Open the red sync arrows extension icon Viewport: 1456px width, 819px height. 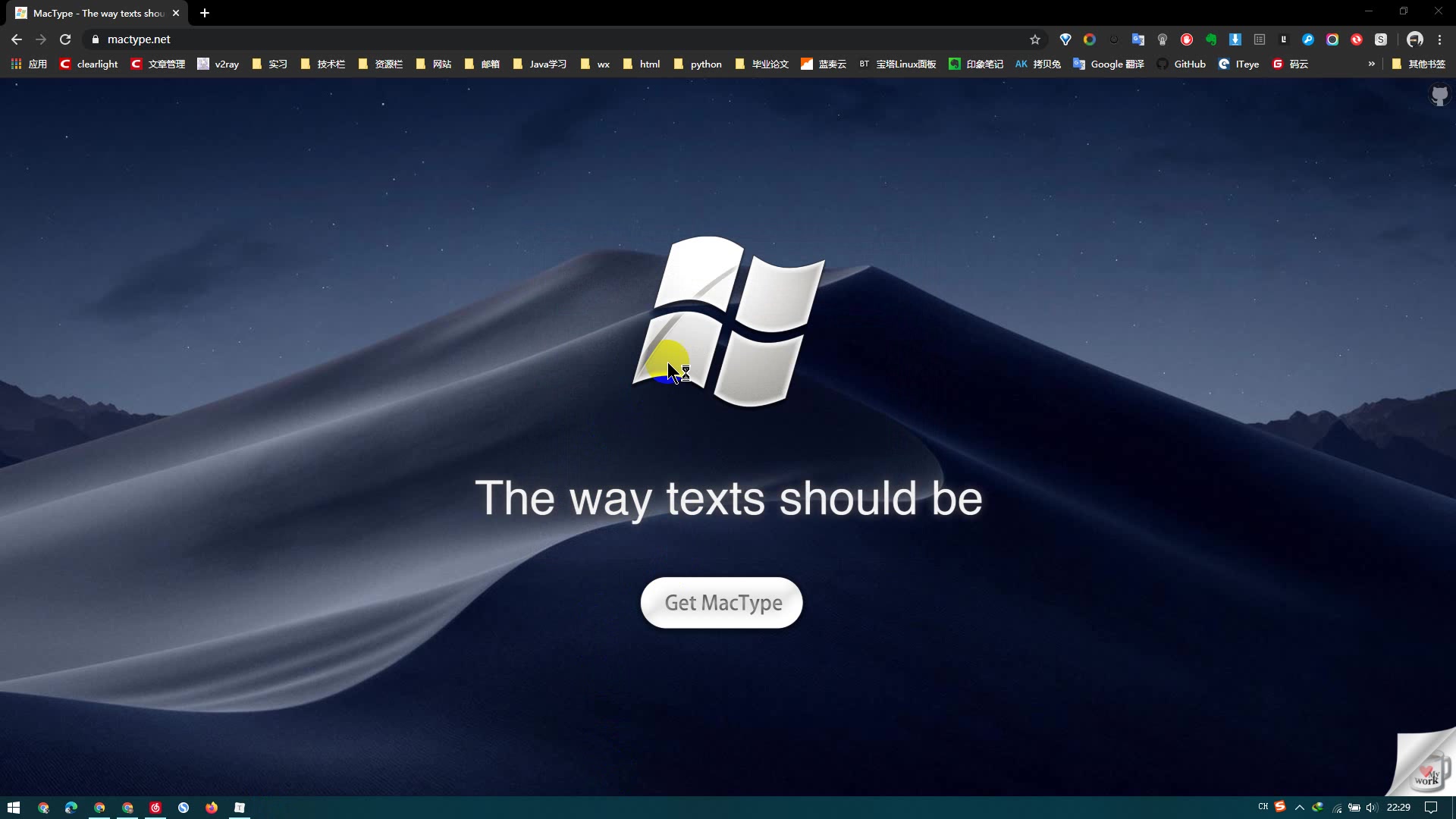tap(1357, 39)
